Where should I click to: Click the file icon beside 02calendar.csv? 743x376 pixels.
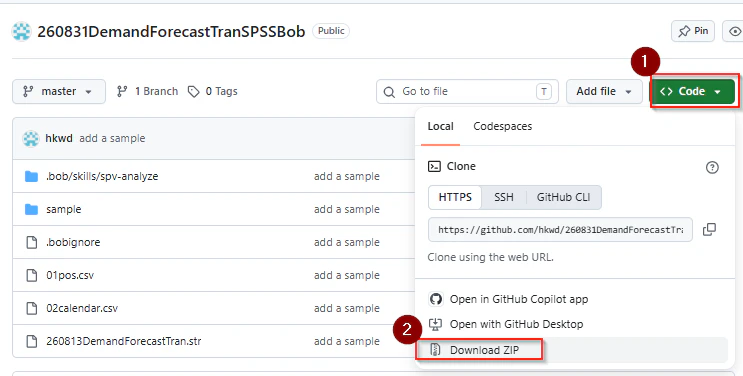tap(31, 308)
